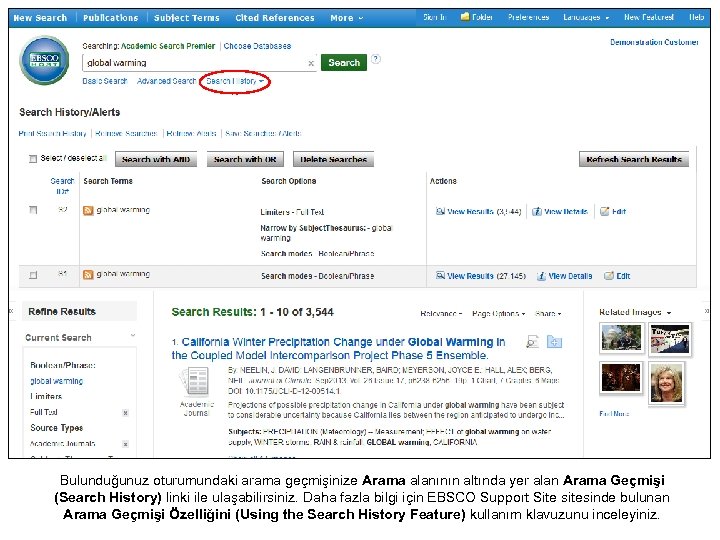Screen dimensions: 720x540
Task: Click the green Search button
Action: 344,62
